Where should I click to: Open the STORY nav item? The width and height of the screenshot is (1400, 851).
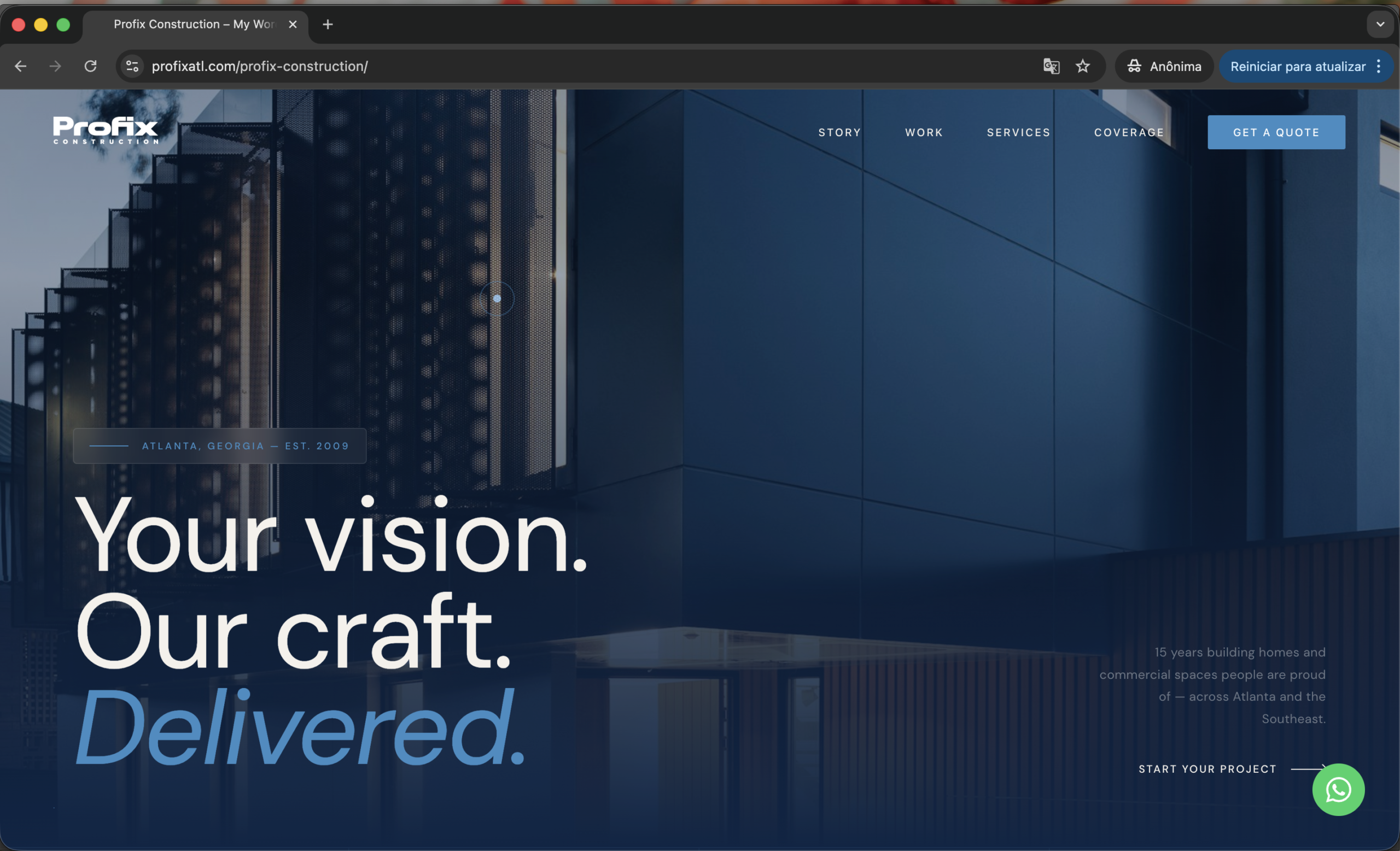tap(839, 132)
